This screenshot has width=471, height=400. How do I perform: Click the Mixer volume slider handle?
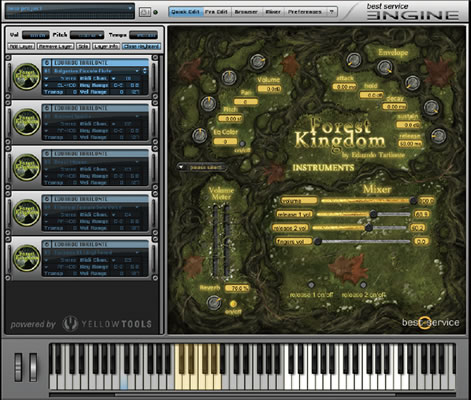tap(413, 201)
